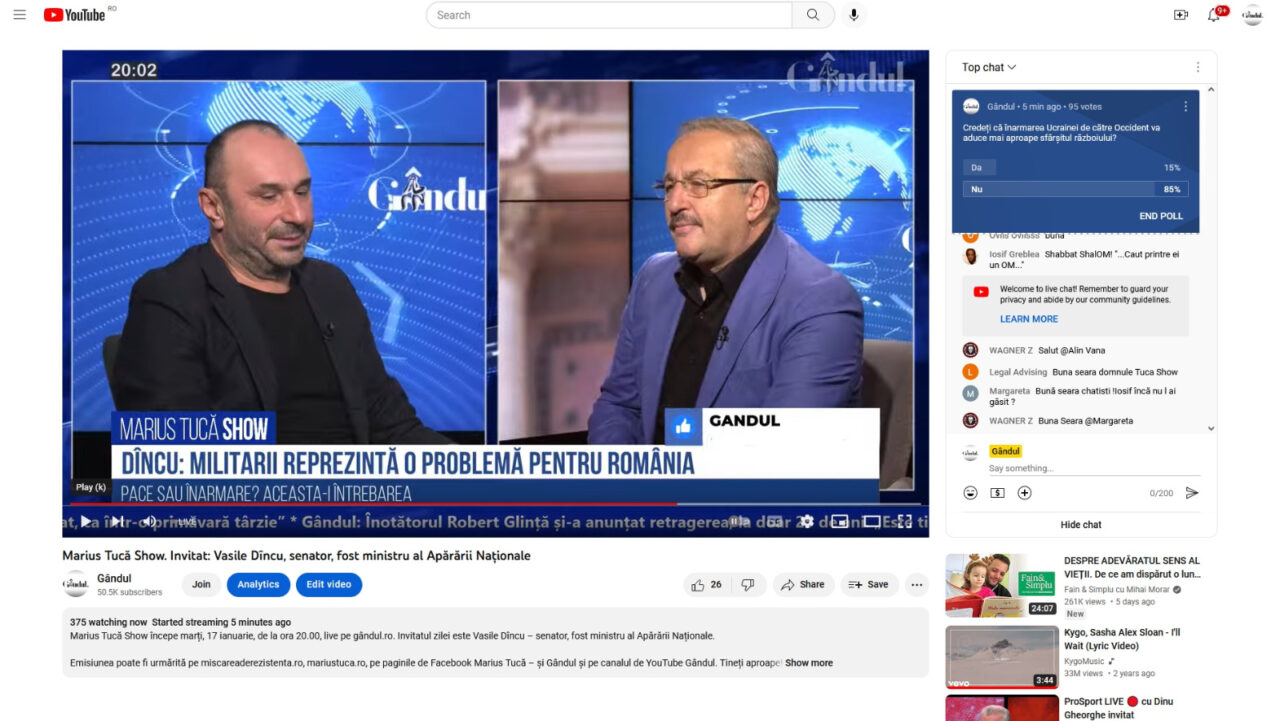The height and width of the screenshot is (721, 1280).
Task: Click WAGNER Z in Salut message
Action: tap(1011, 350)
